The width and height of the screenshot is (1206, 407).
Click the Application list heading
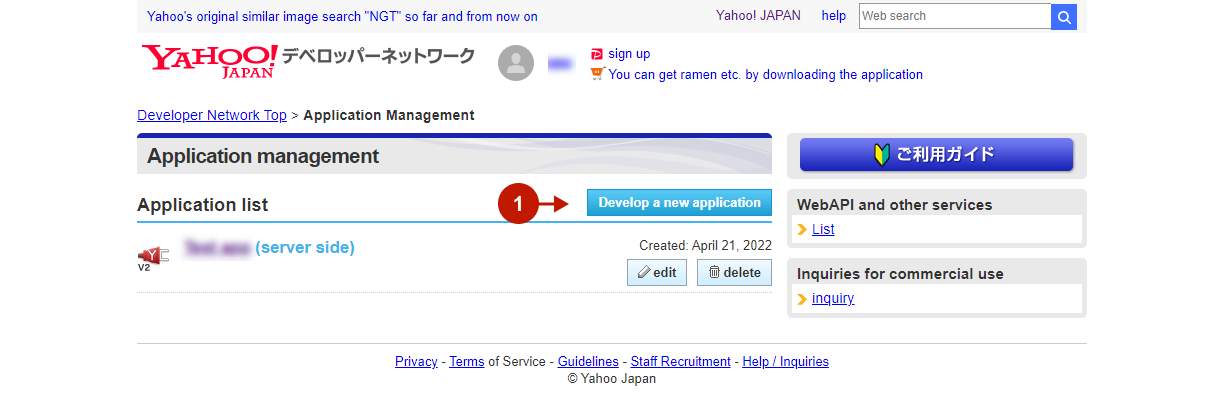203,205
